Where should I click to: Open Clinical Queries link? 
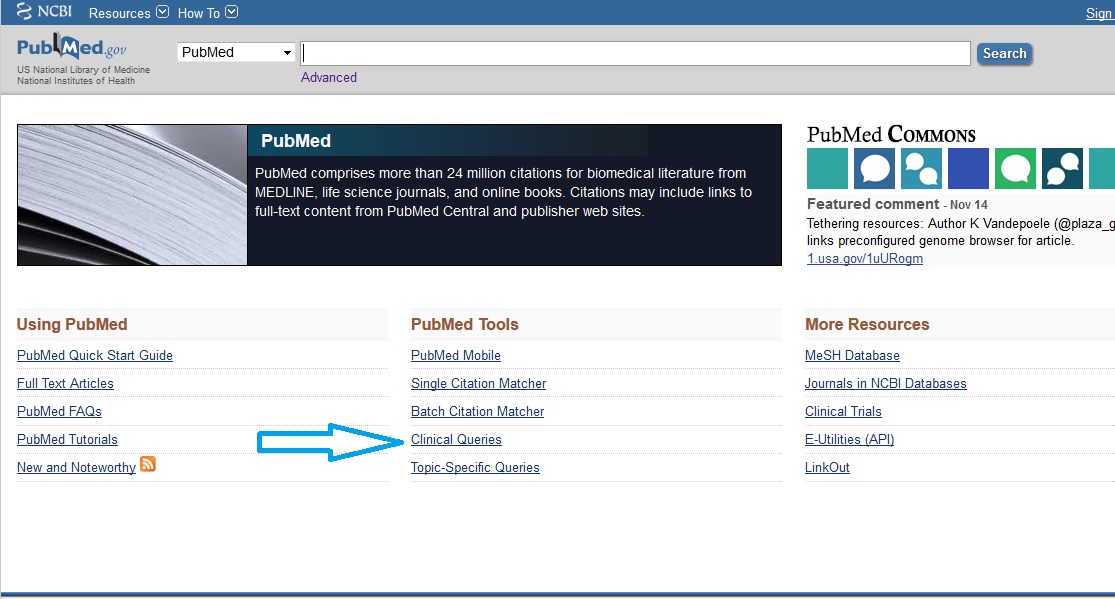tap(456, 440)
